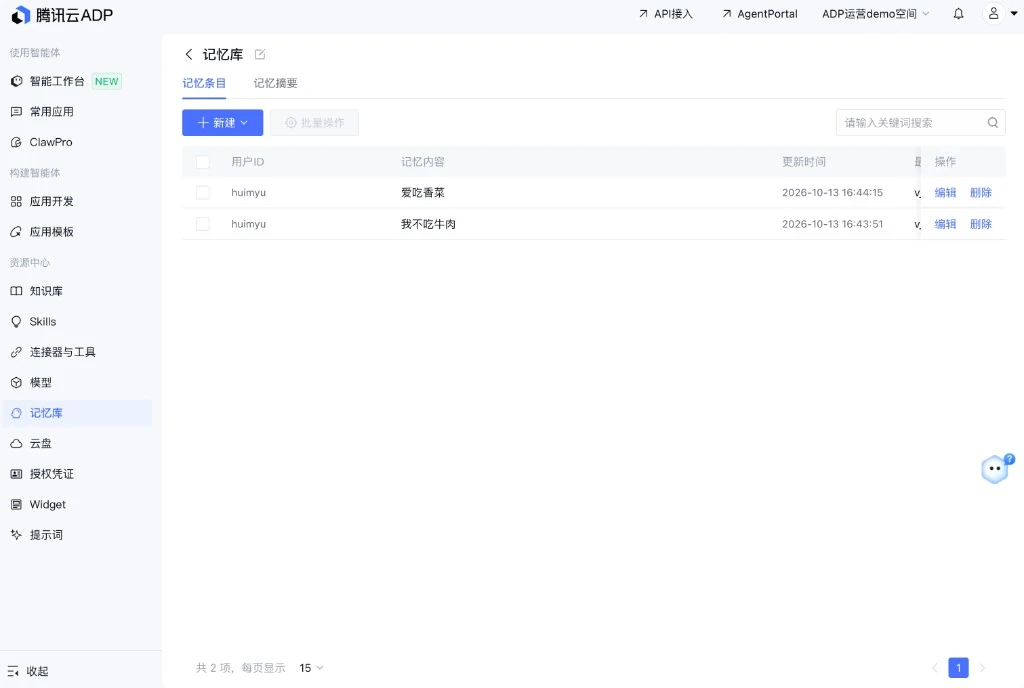Delete the 爱吃香菜 memory entry
Screen dimensions: 1024x688
click(981, 193)
